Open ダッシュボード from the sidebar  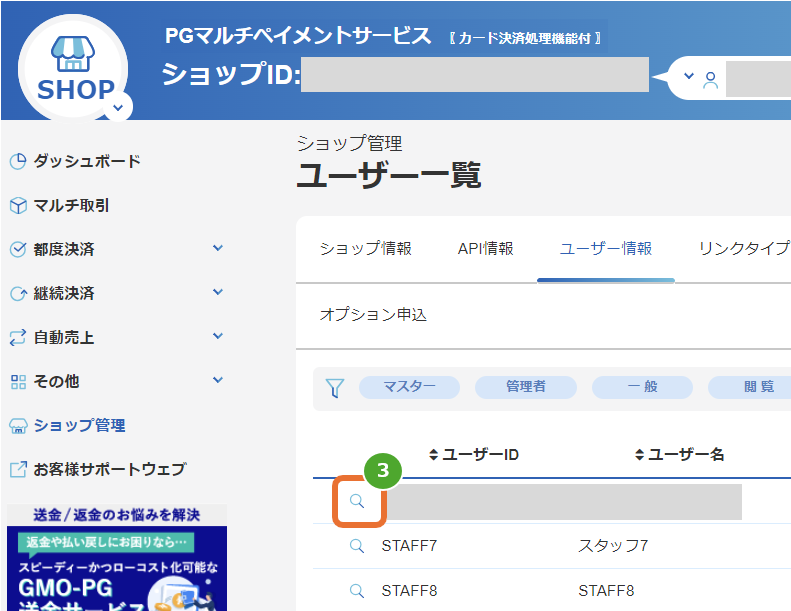[x=87, y=161]
